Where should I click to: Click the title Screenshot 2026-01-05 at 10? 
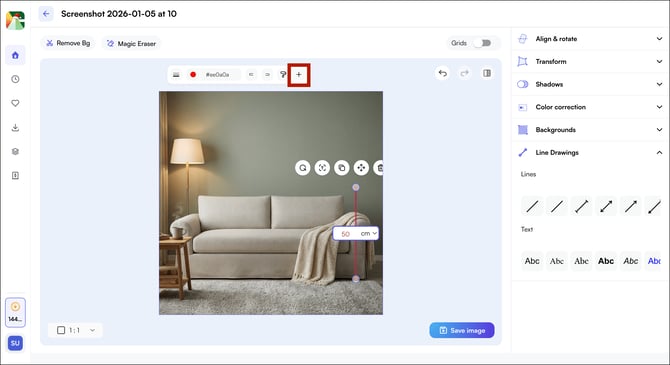[x=119, y=14]
